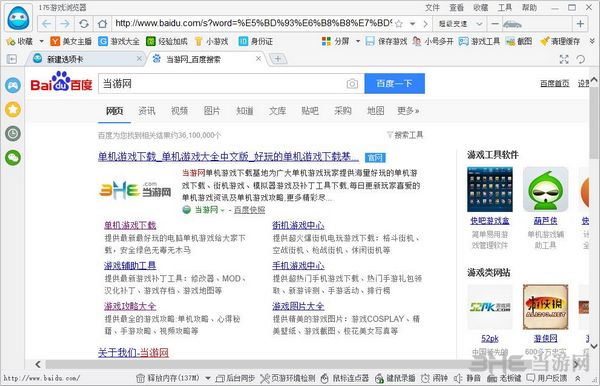Click the 清理缓存 clear cache tool
600x386 pixels.
tap(560, 41)
